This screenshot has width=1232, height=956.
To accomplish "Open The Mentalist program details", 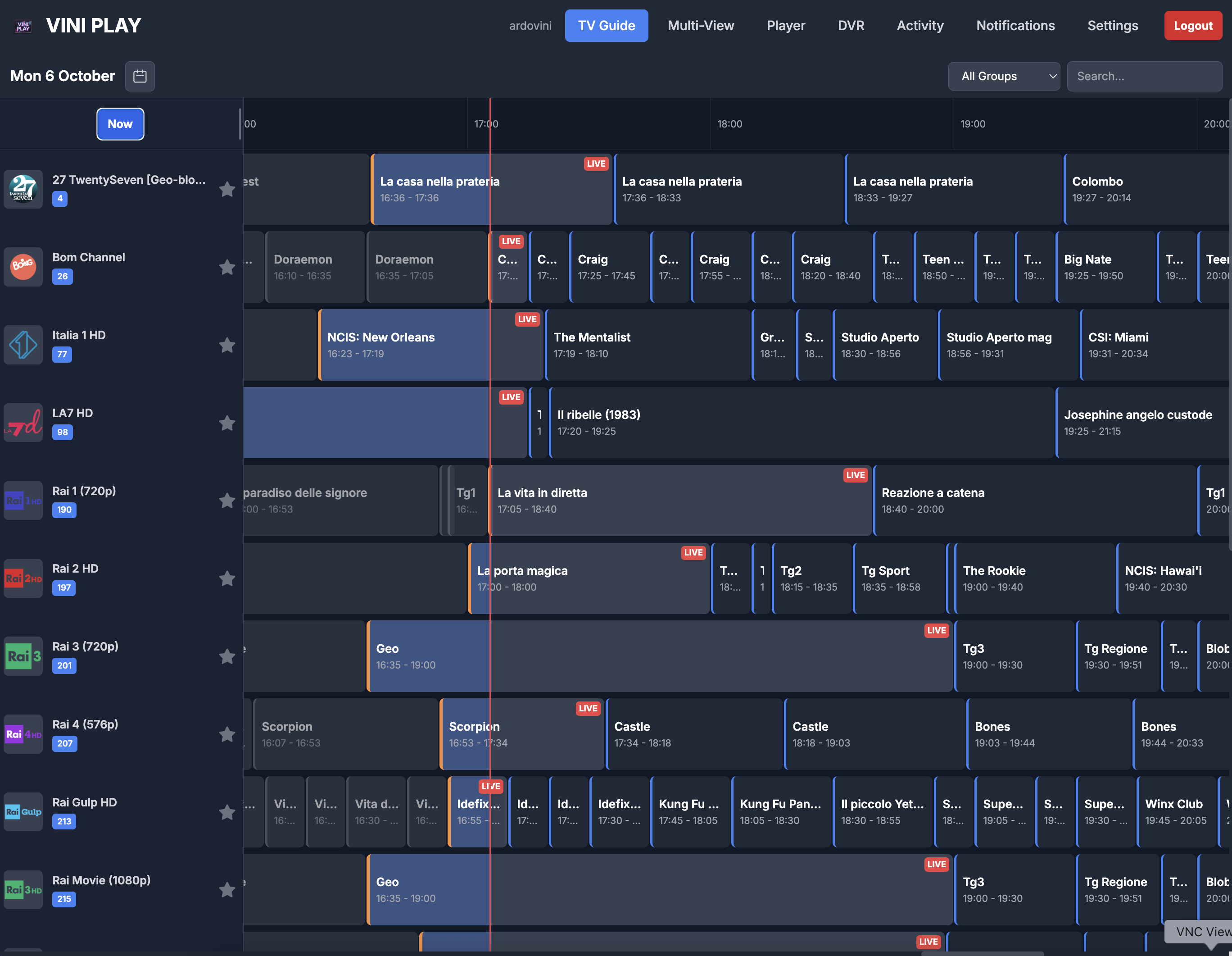I will pyautogui.click(x=648, y=345).
